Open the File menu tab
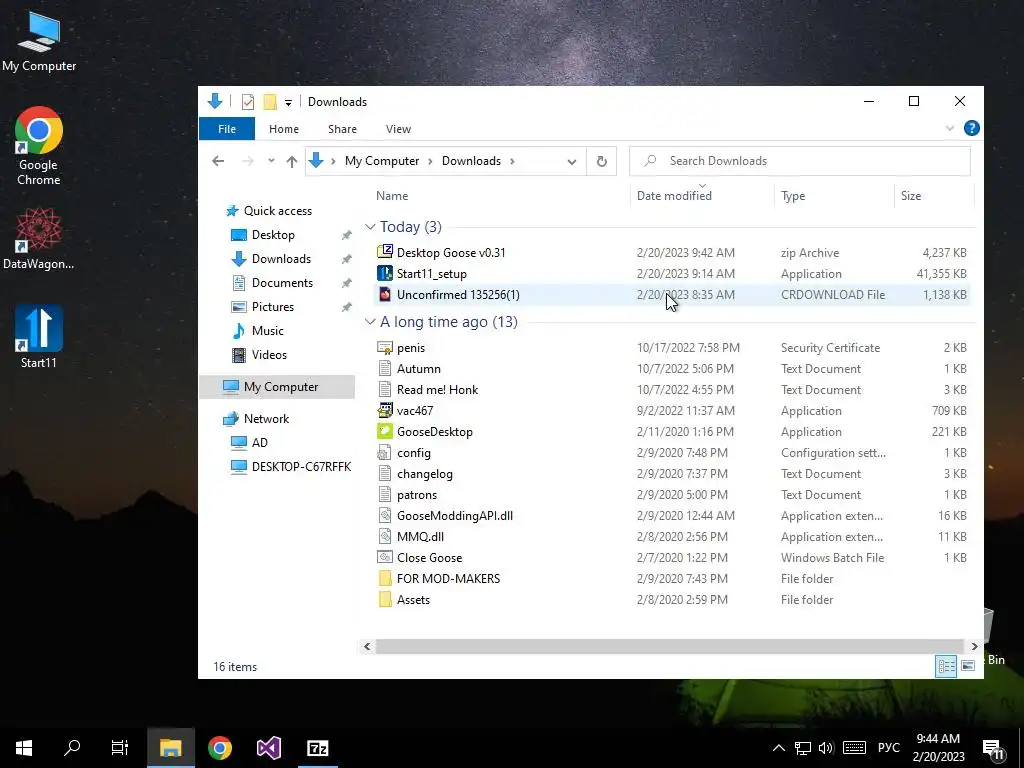 coord(227,129)
